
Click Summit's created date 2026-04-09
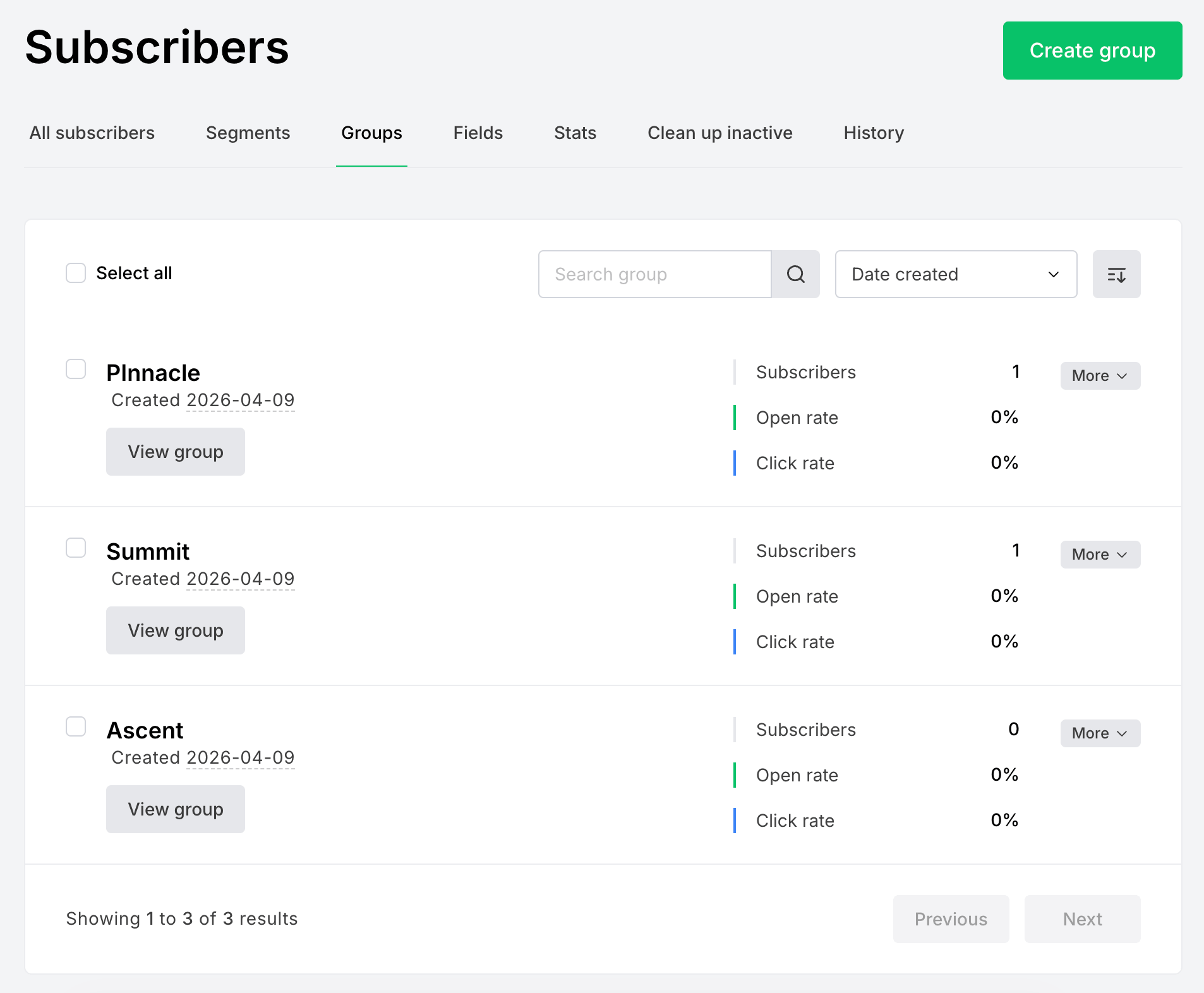coord(241,579)
